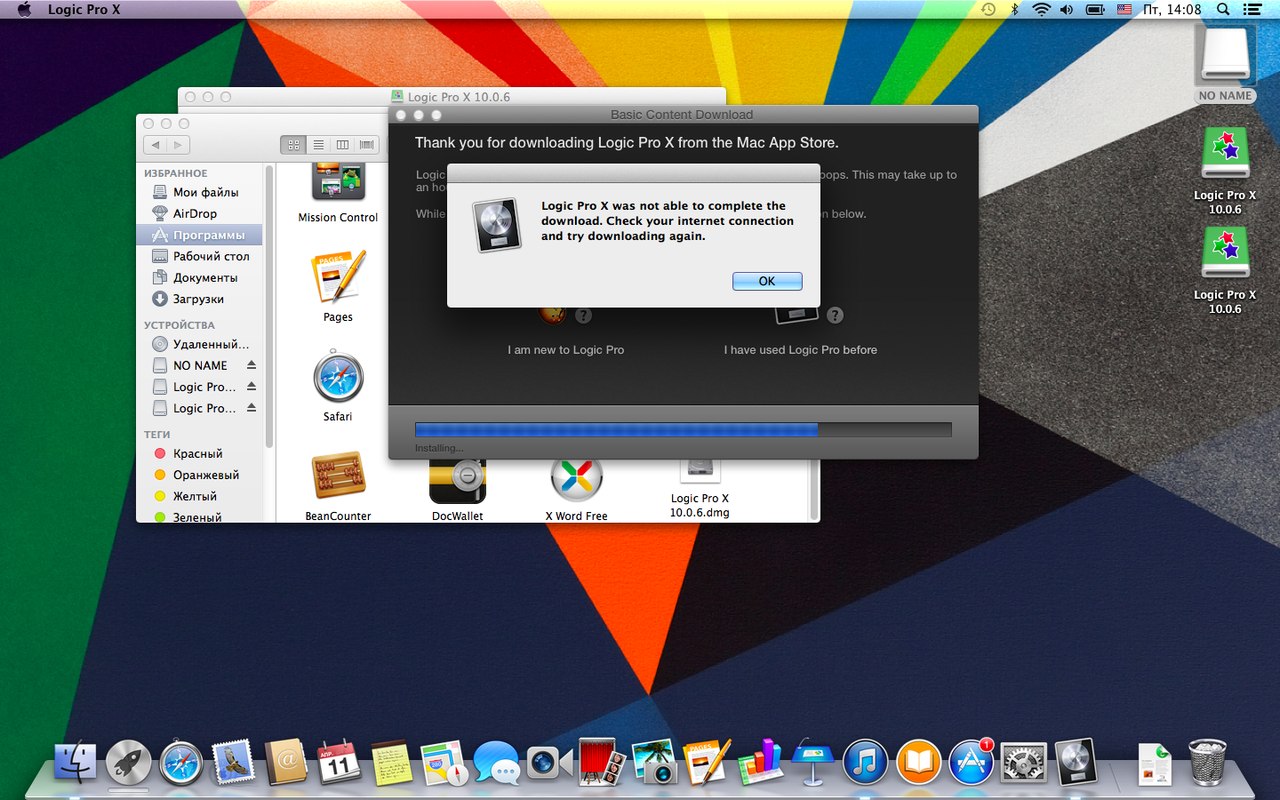
Task: Open Logic Pro X in the Dock
Action: (x=1076, y=763)
